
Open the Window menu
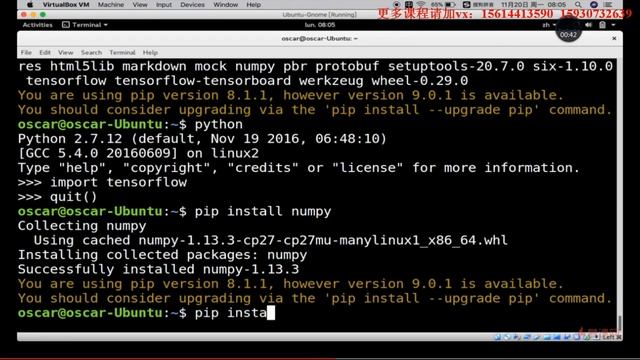225,4
